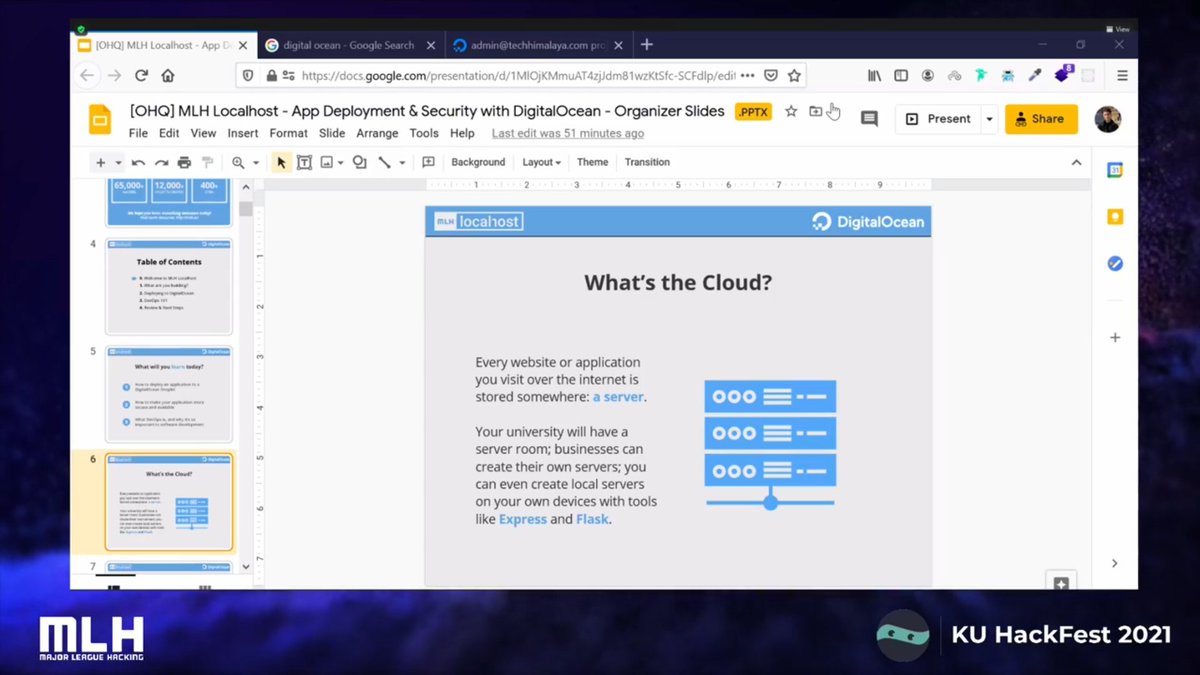Click the Theme button
Screen dimensions: 1200x675
[x=592, y=162]
